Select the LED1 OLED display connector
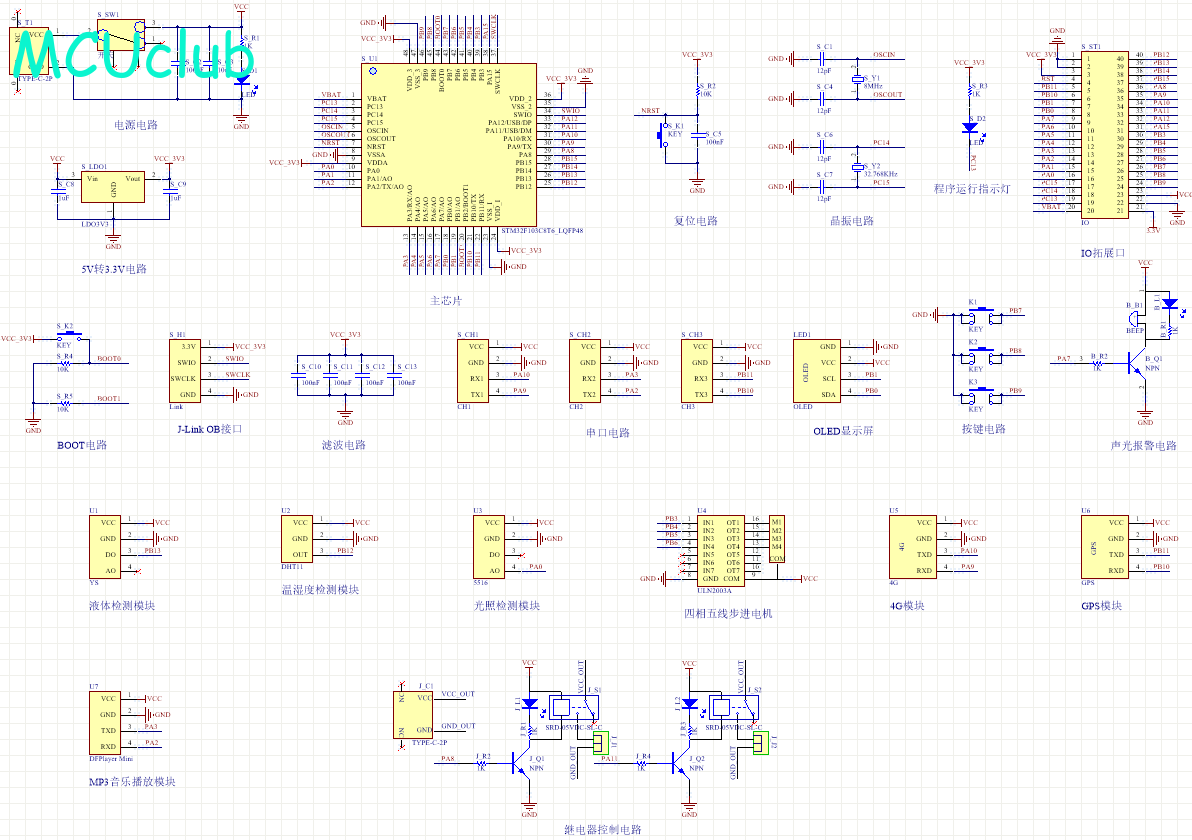Viewport: 1192px width, 840px height. tap(816, 370)
